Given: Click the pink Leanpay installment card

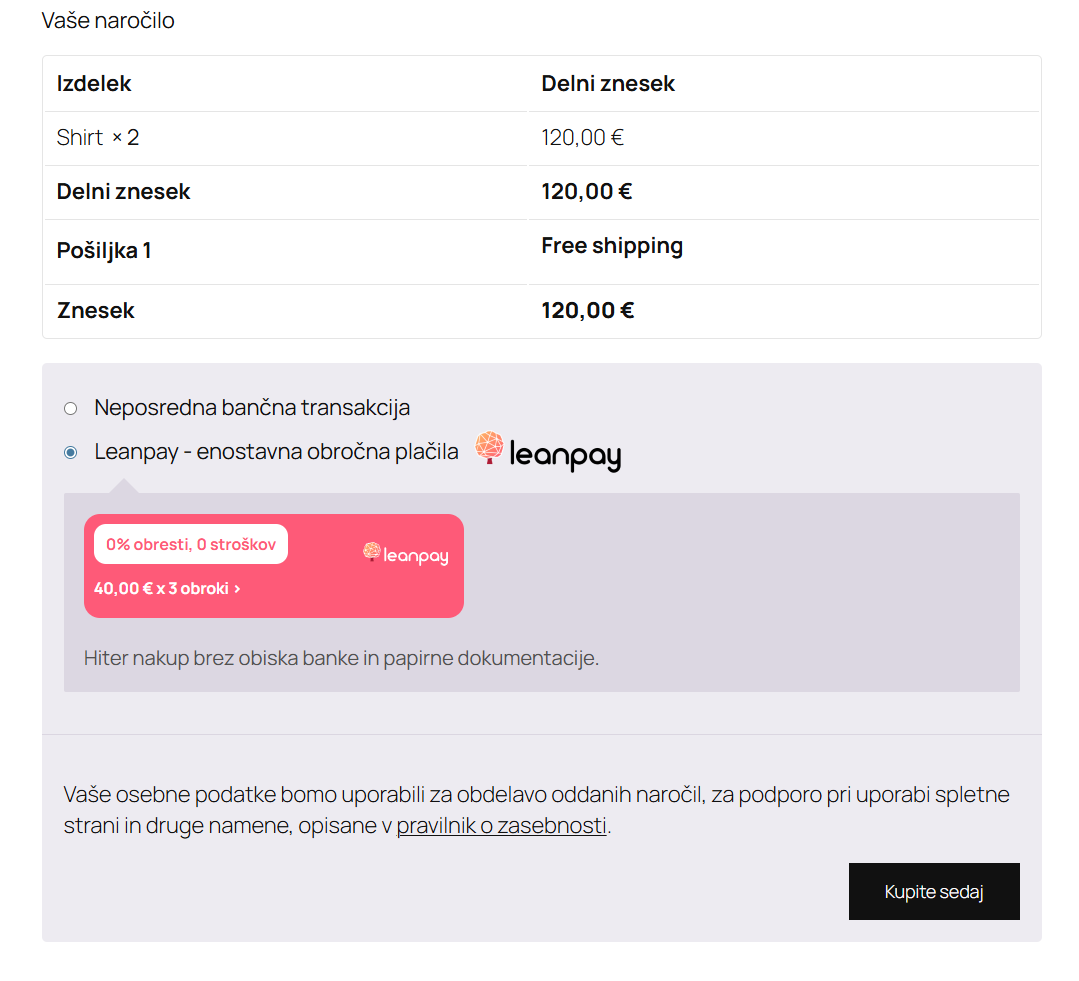Looking at the screenshot, I should (274, 565).
